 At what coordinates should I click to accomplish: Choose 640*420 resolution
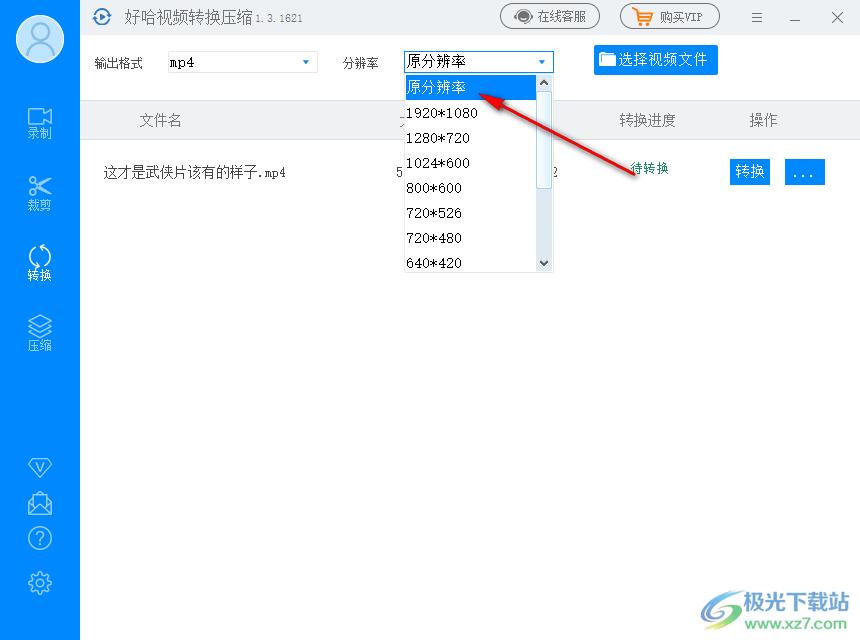click(471, 263)
